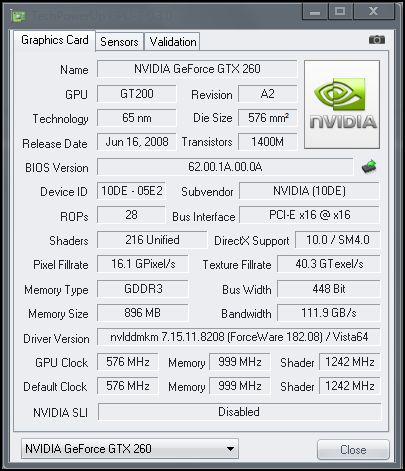Minimize the GPU-Z window
The height and width of the screenshot is (471, 405).
(315, 12)
